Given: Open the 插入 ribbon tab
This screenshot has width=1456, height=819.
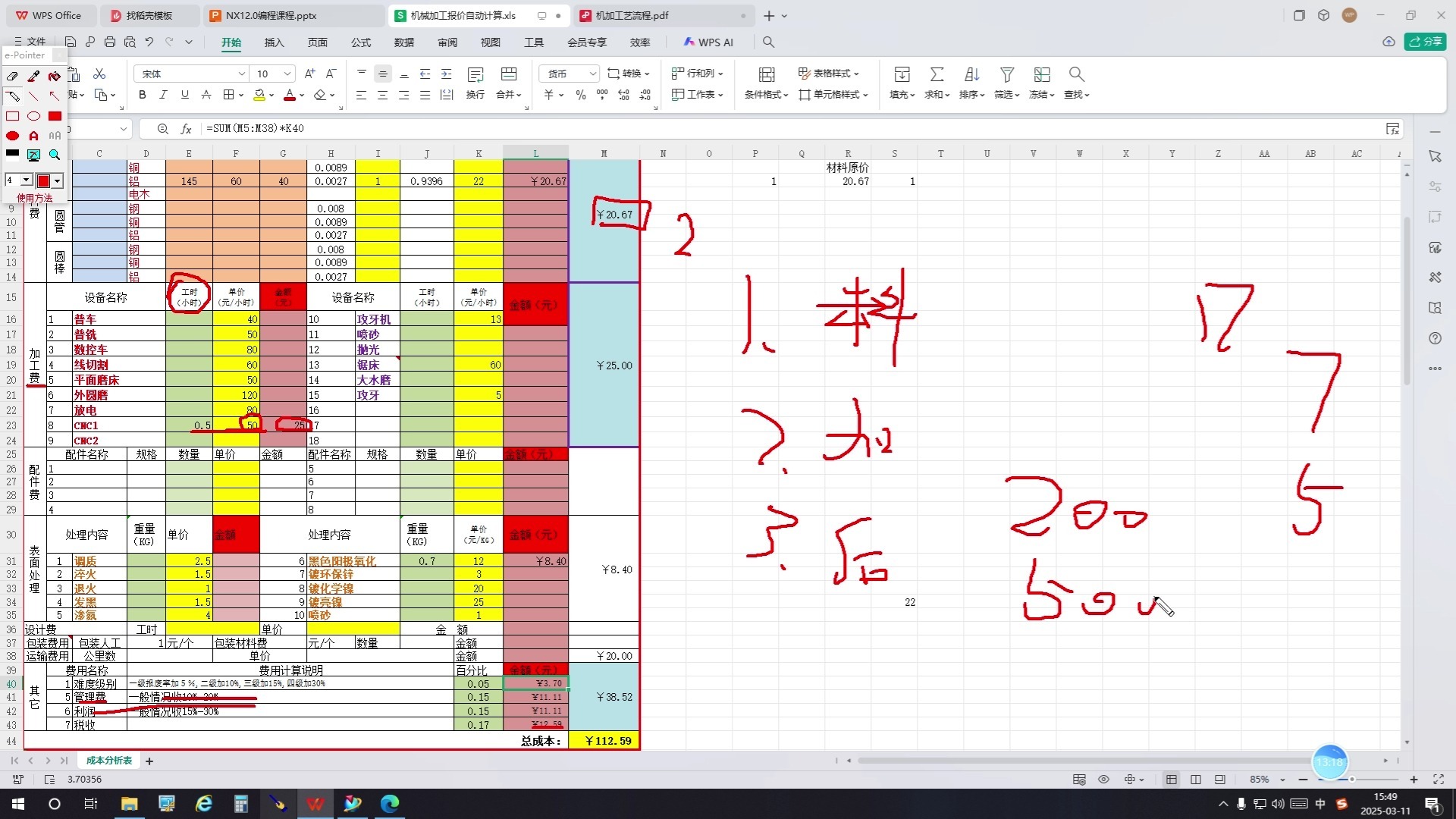Looking at the screenshot, I should (274, 42).
